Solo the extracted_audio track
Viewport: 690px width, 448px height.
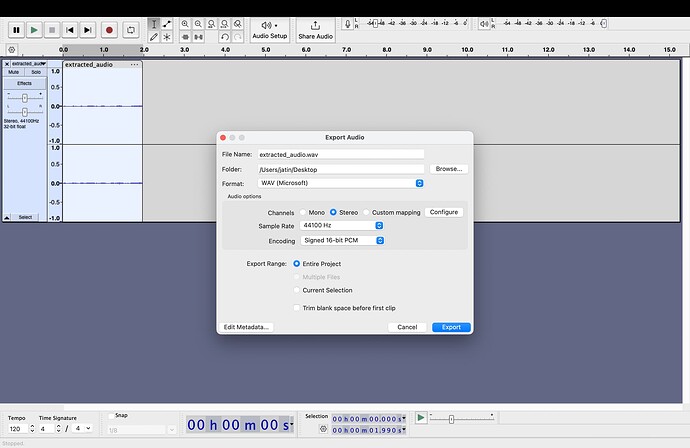tap(36, 72)
